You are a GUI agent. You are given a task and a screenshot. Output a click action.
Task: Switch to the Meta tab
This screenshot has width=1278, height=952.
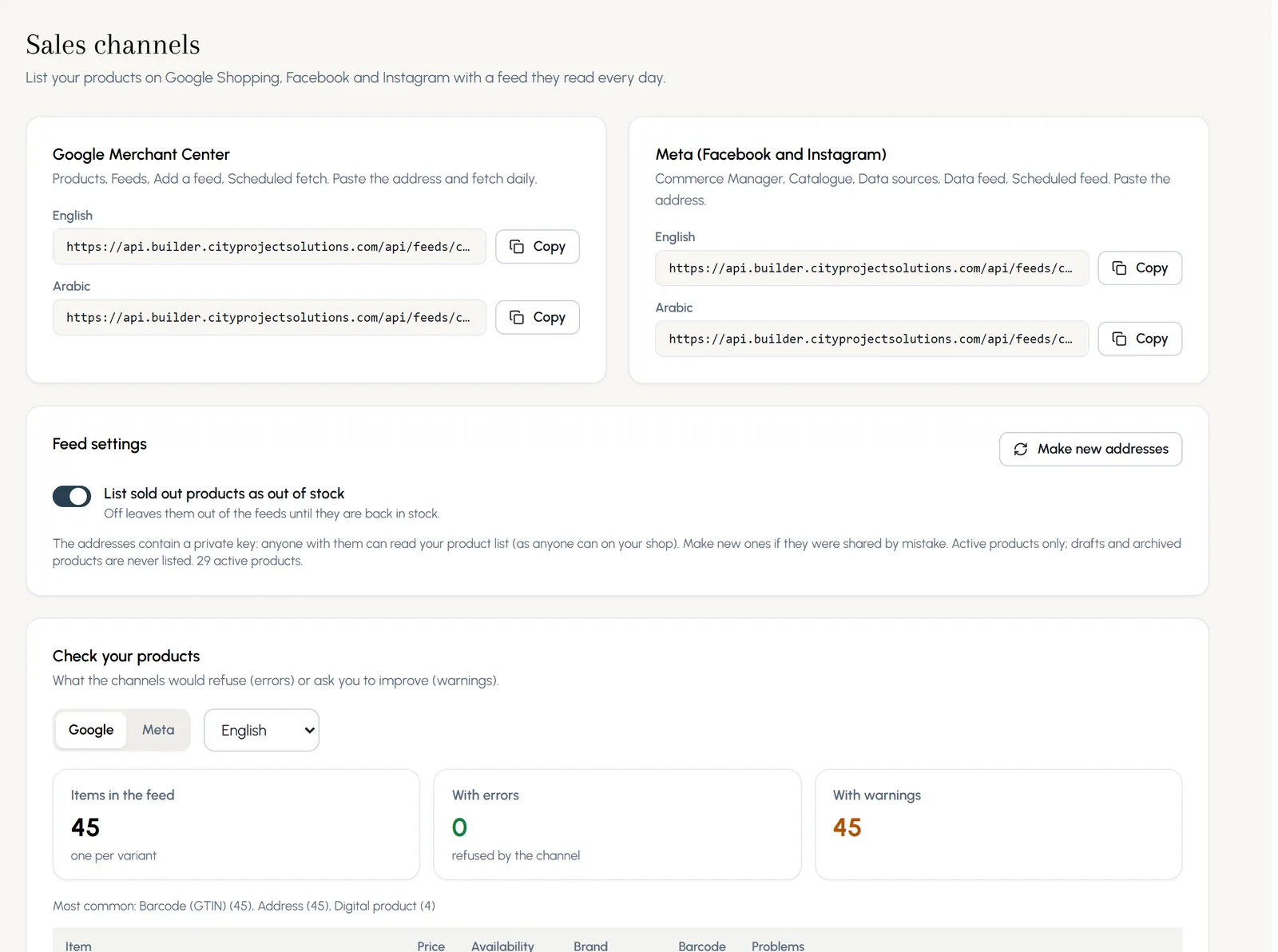pyautogui.click(x=158, y=730)
